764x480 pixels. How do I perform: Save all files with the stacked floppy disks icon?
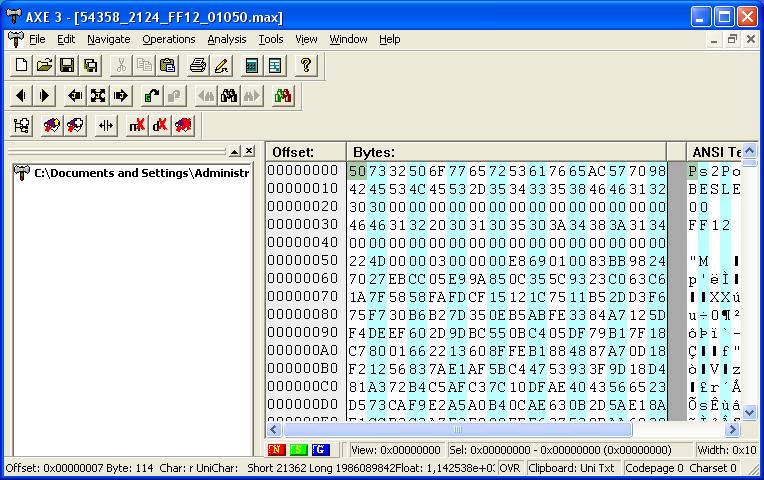90,65
